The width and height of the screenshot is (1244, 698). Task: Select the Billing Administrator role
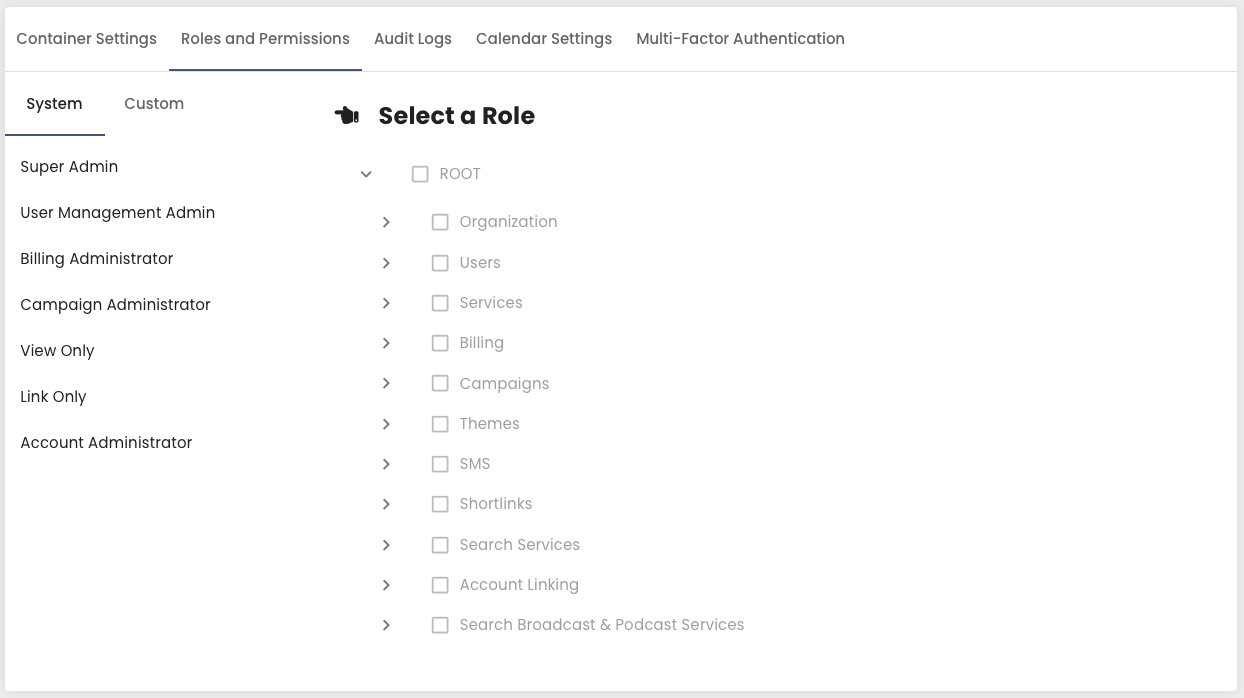pos(96,258)
